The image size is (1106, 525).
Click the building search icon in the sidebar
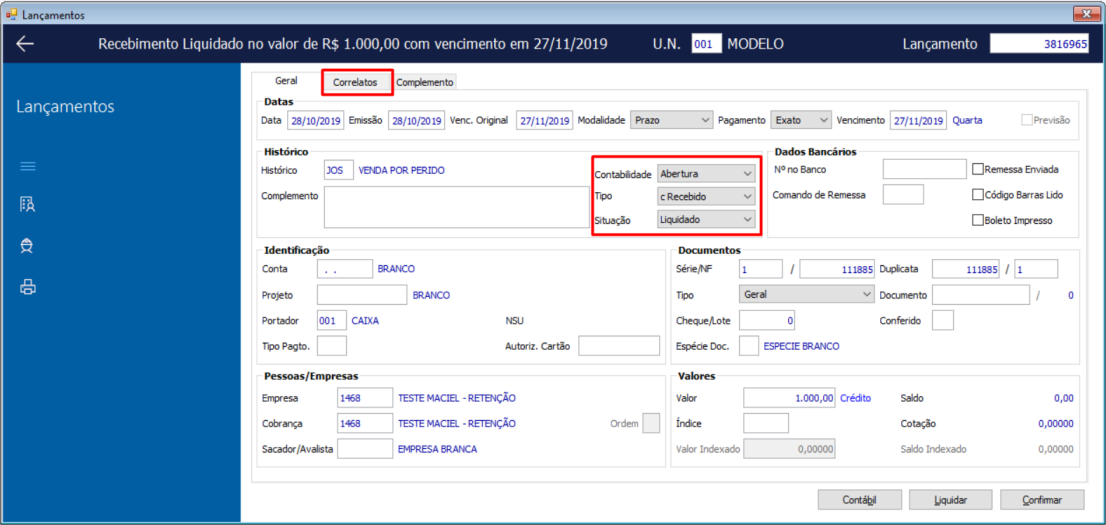(x=28, y=205)
